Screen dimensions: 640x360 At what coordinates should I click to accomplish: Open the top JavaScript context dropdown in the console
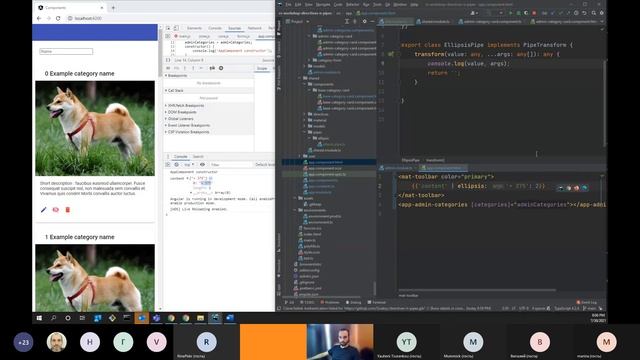189,164
